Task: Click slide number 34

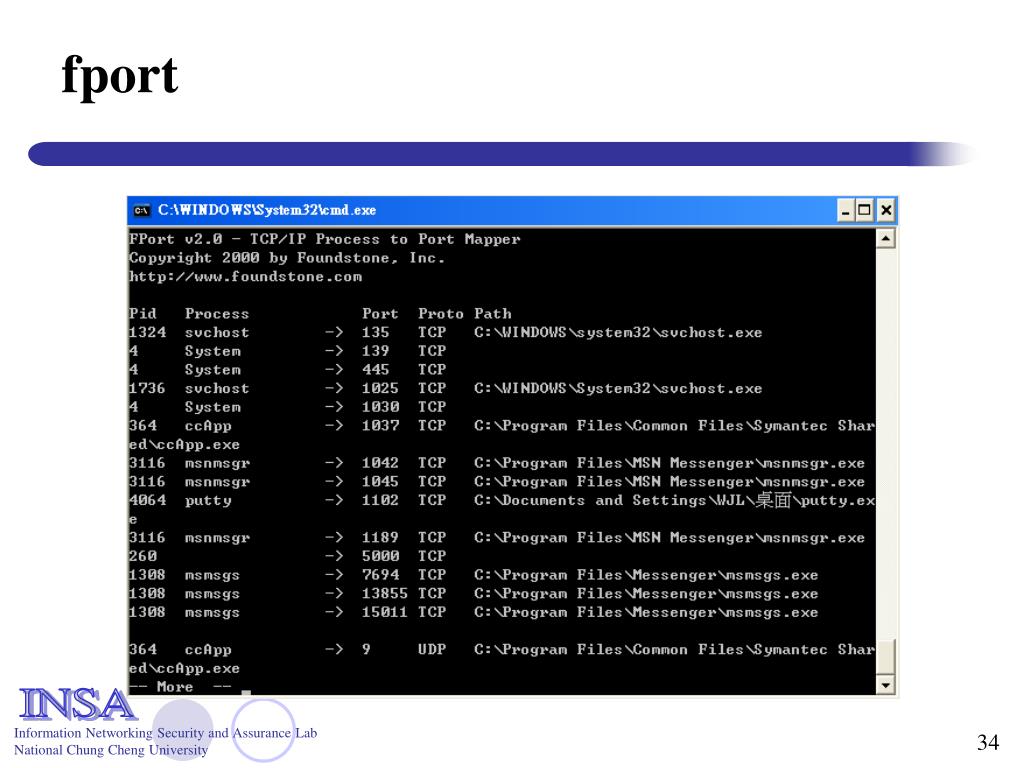Action: click(988, 742)
